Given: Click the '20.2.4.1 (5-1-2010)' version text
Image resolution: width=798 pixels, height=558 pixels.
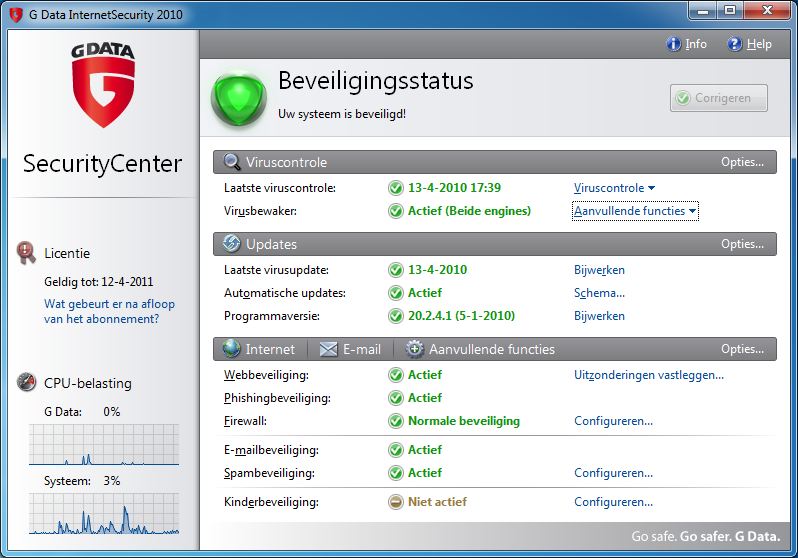Looking at the screenshot, I should tap(462, 316).
